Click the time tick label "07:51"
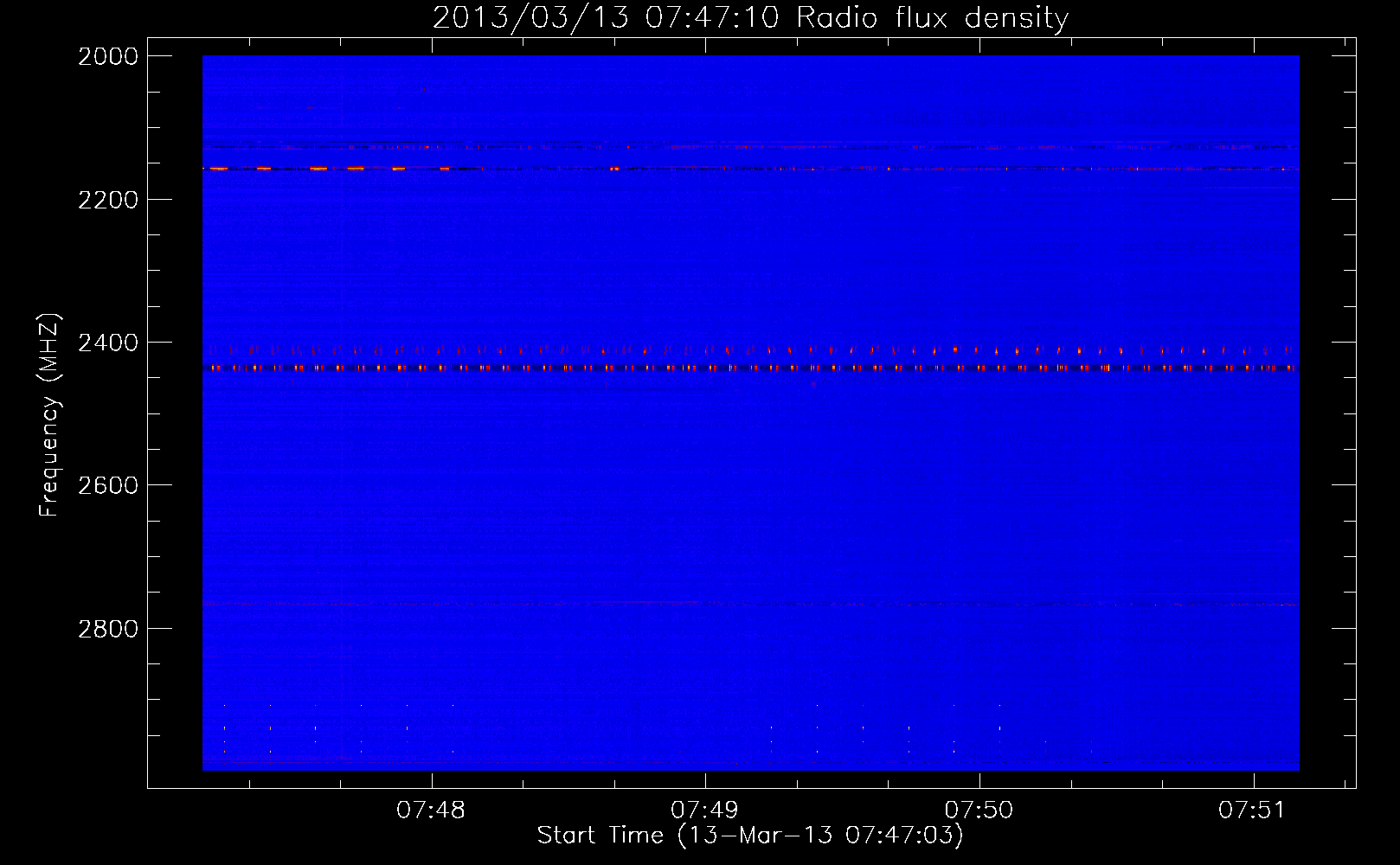 click(x=1252, y=811)
